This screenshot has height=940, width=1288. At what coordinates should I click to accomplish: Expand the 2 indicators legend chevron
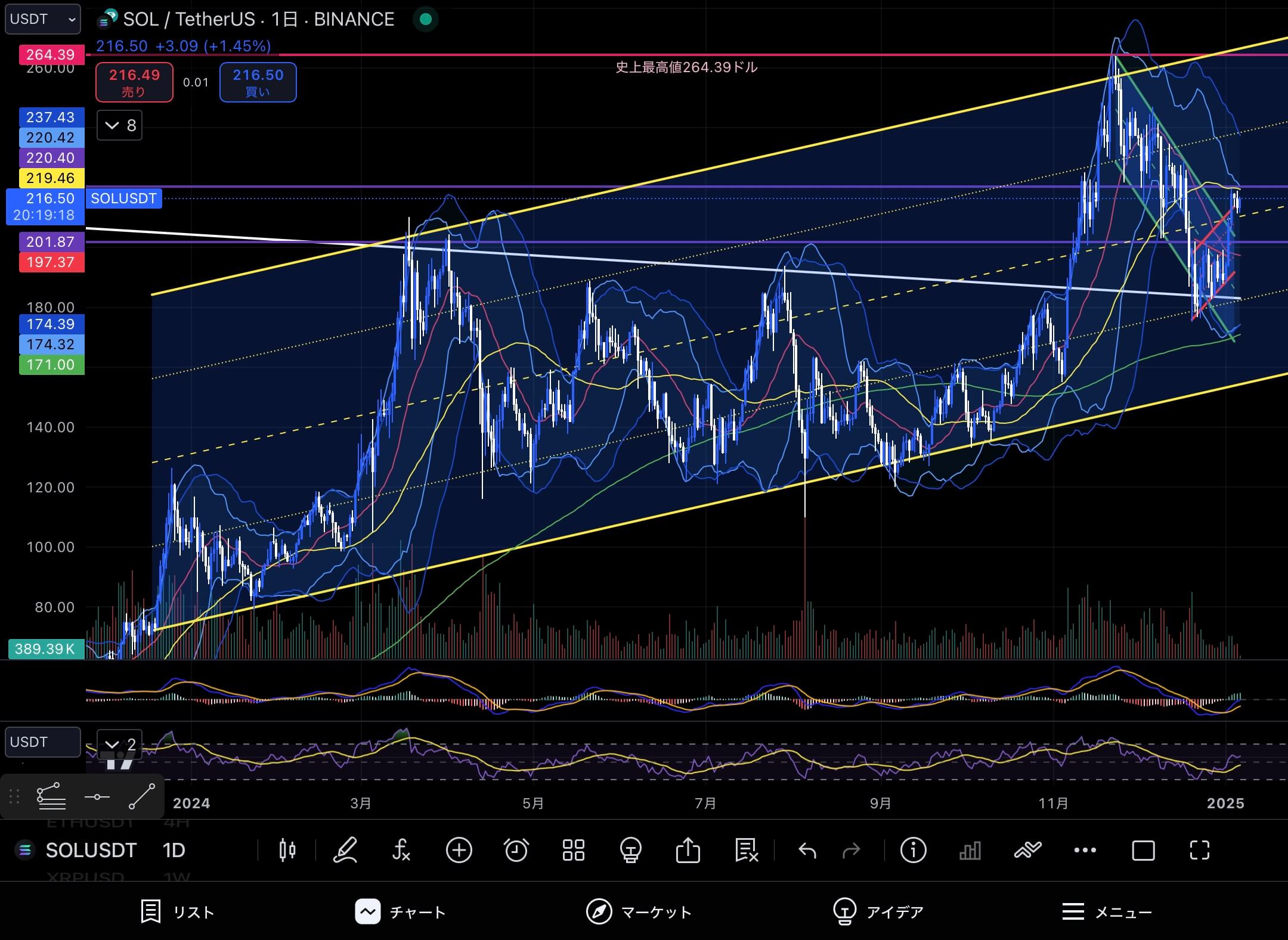pyautogui.click(x=119, y=744)
